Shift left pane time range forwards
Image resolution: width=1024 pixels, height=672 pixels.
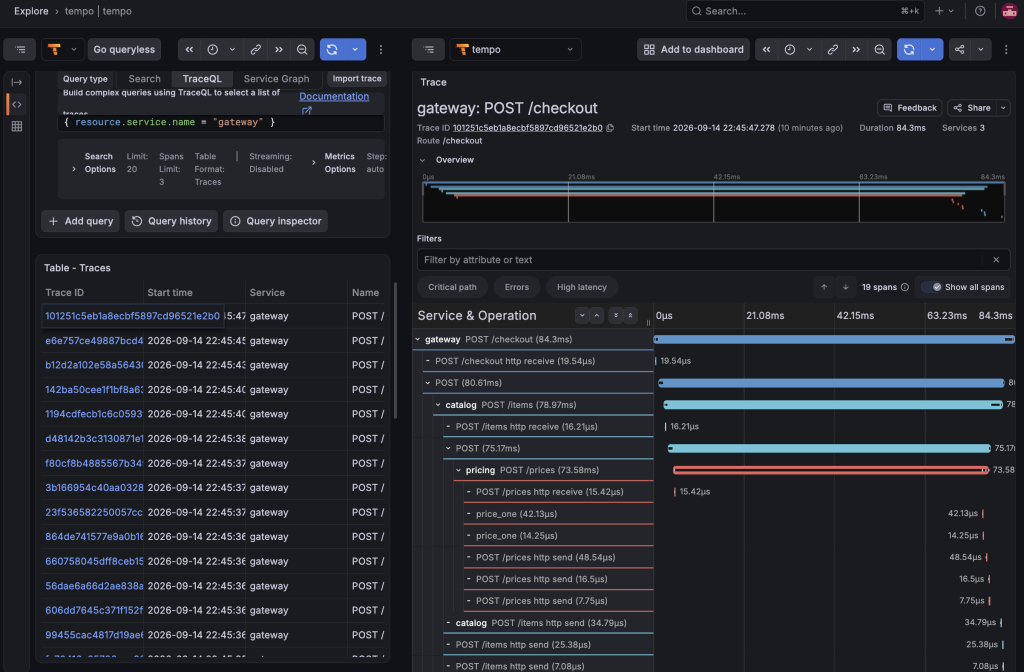[x=279, y=50]
